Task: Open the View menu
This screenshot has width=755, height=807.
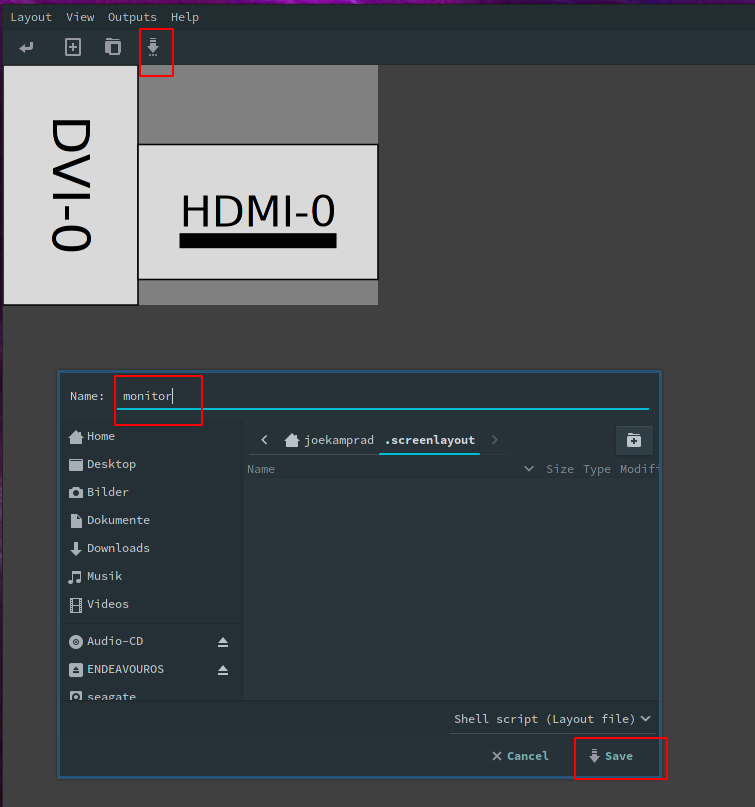Action: click(80, 17)
